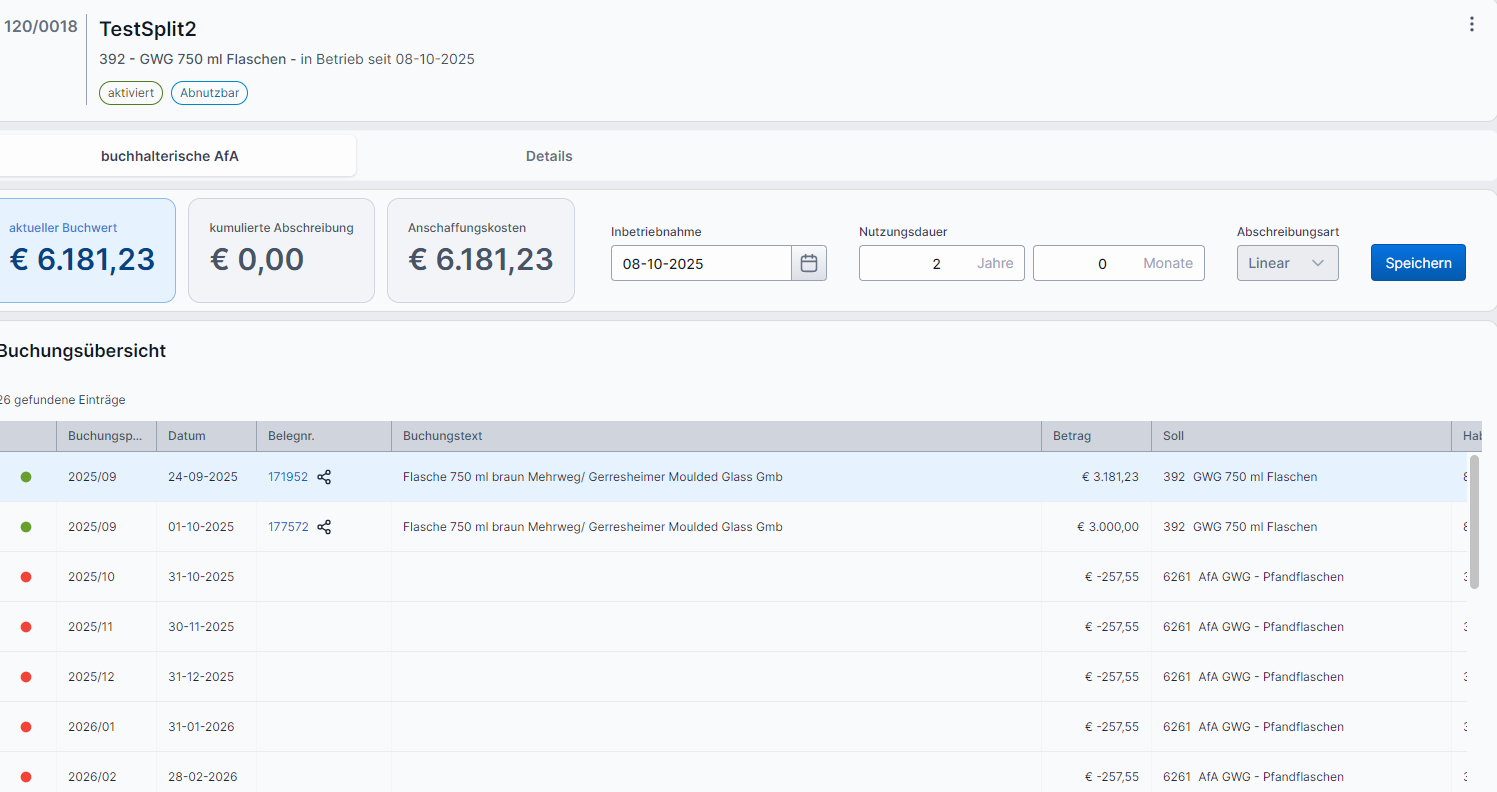This screenshot has height=792, width=1497.
Task: Open document link 171952
Action: pos(288,477)
